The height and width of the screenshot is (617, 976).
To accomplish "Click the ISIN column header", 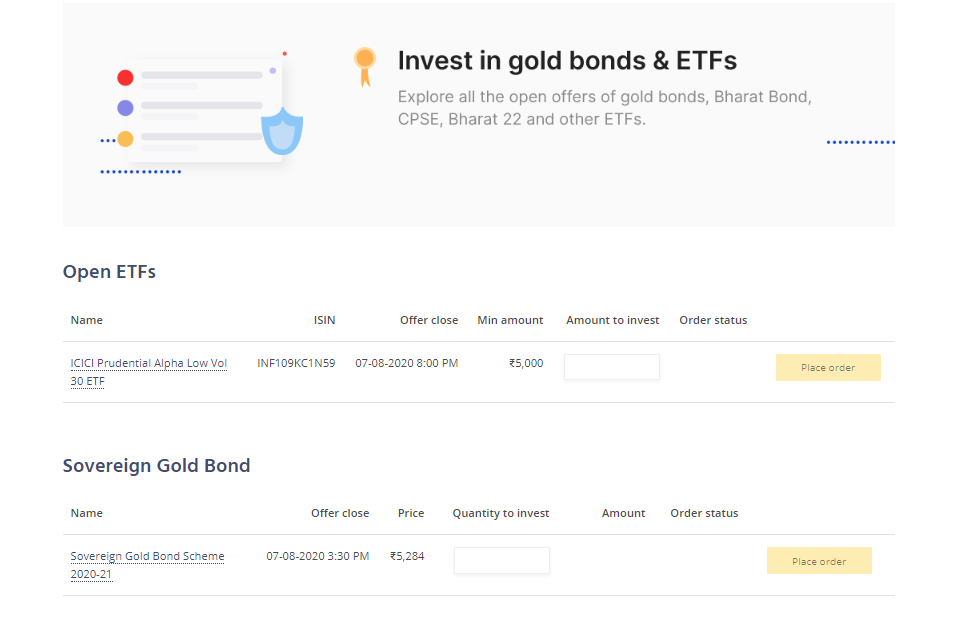I will pyautogui.click(x=324, y=320).
